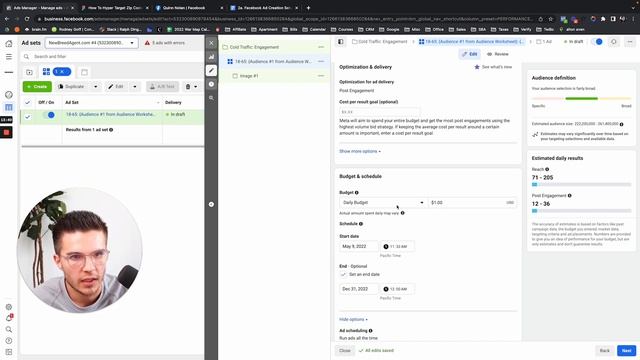Open the Daily Budget dropdown
Viewport: 640px width, 360px height.
383,202
